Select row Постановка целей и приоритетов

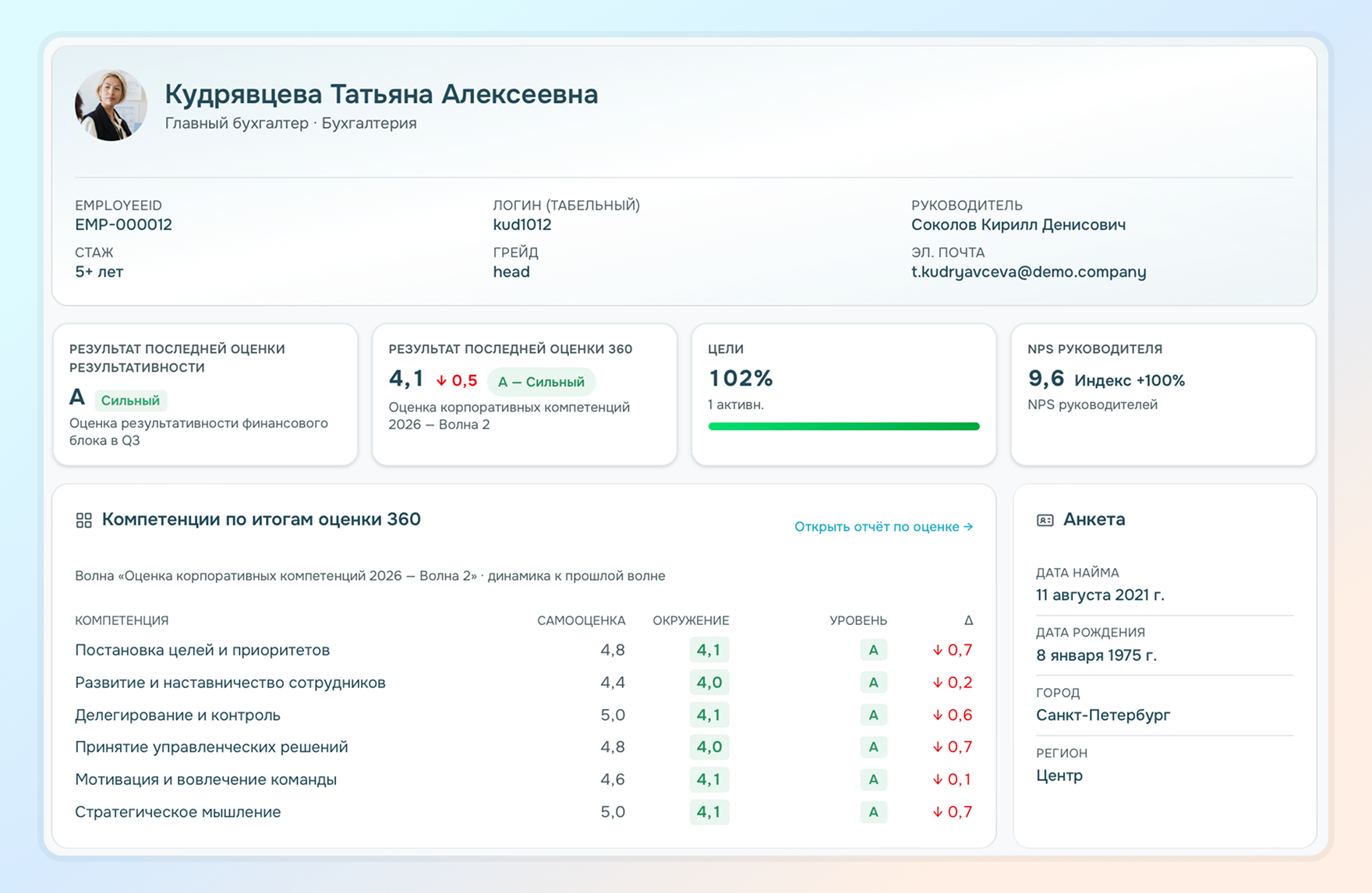click(524, 650)
